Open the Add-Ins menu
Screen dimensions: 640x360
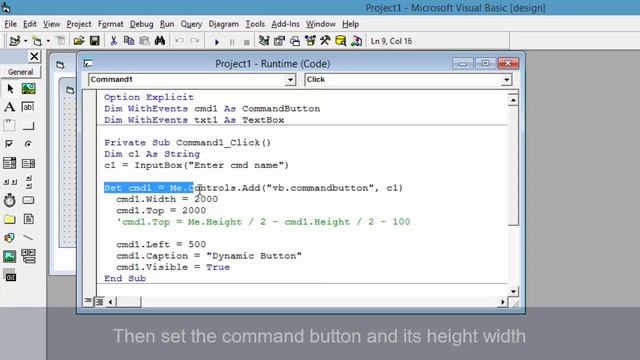point(285,24)
